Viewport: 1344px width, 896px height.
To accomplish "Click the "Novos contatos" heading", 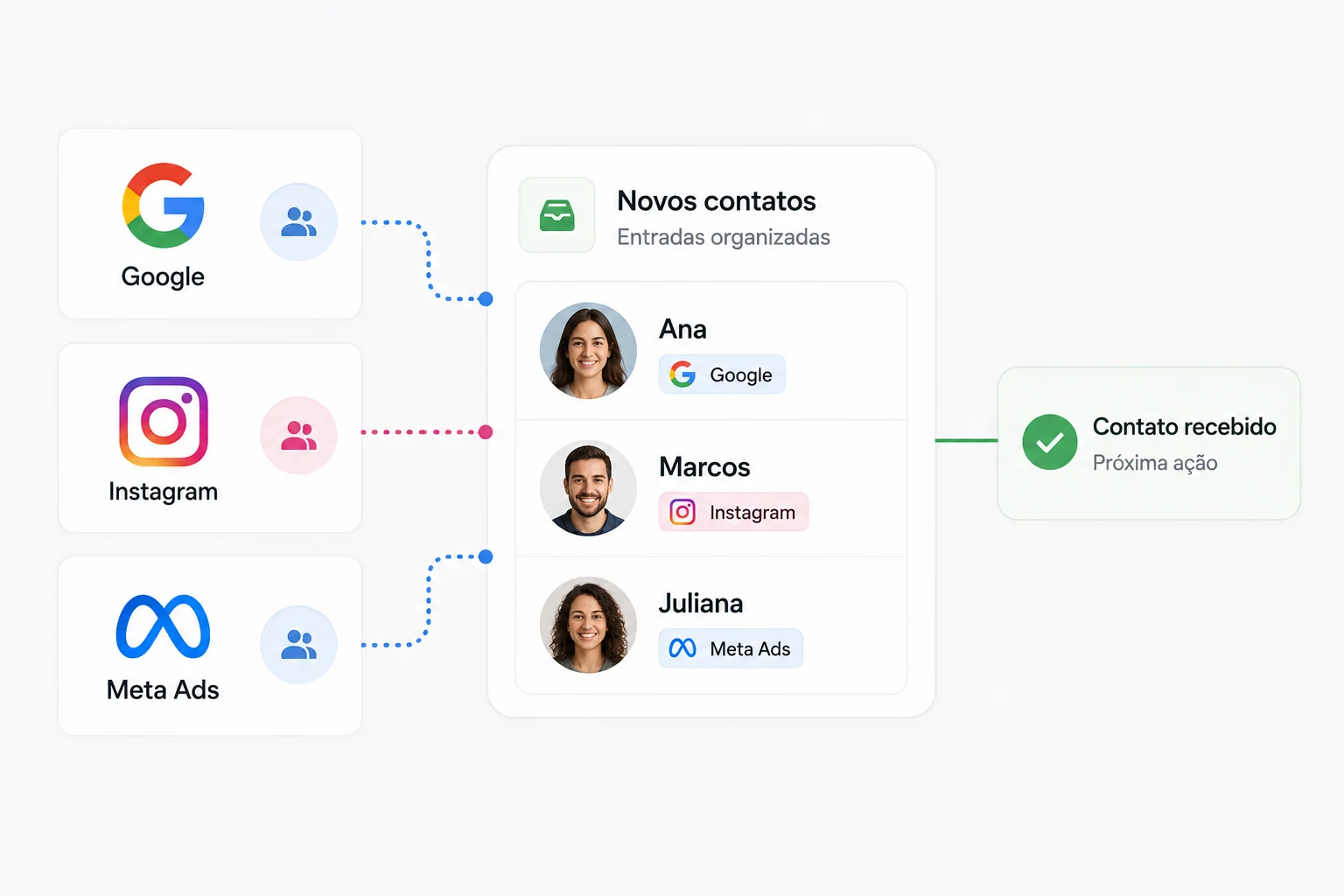I will tap(717, 201).
